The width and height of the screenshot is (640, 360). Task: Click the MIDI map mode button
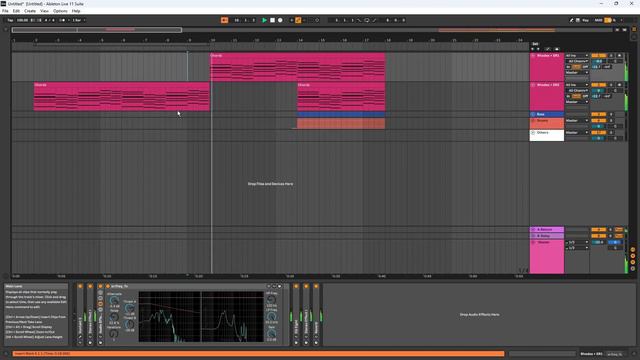pos(598,20)
